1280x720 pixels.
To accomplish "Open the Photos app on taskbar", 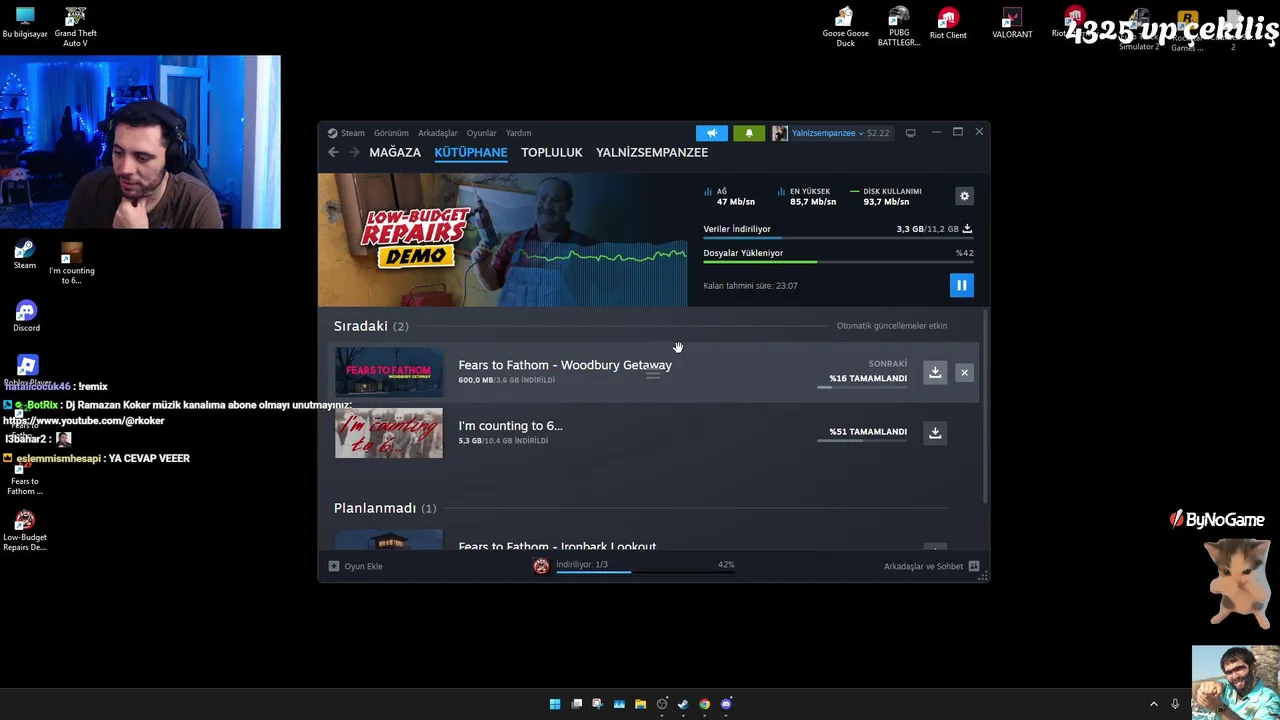I will [x=619, y=704].
